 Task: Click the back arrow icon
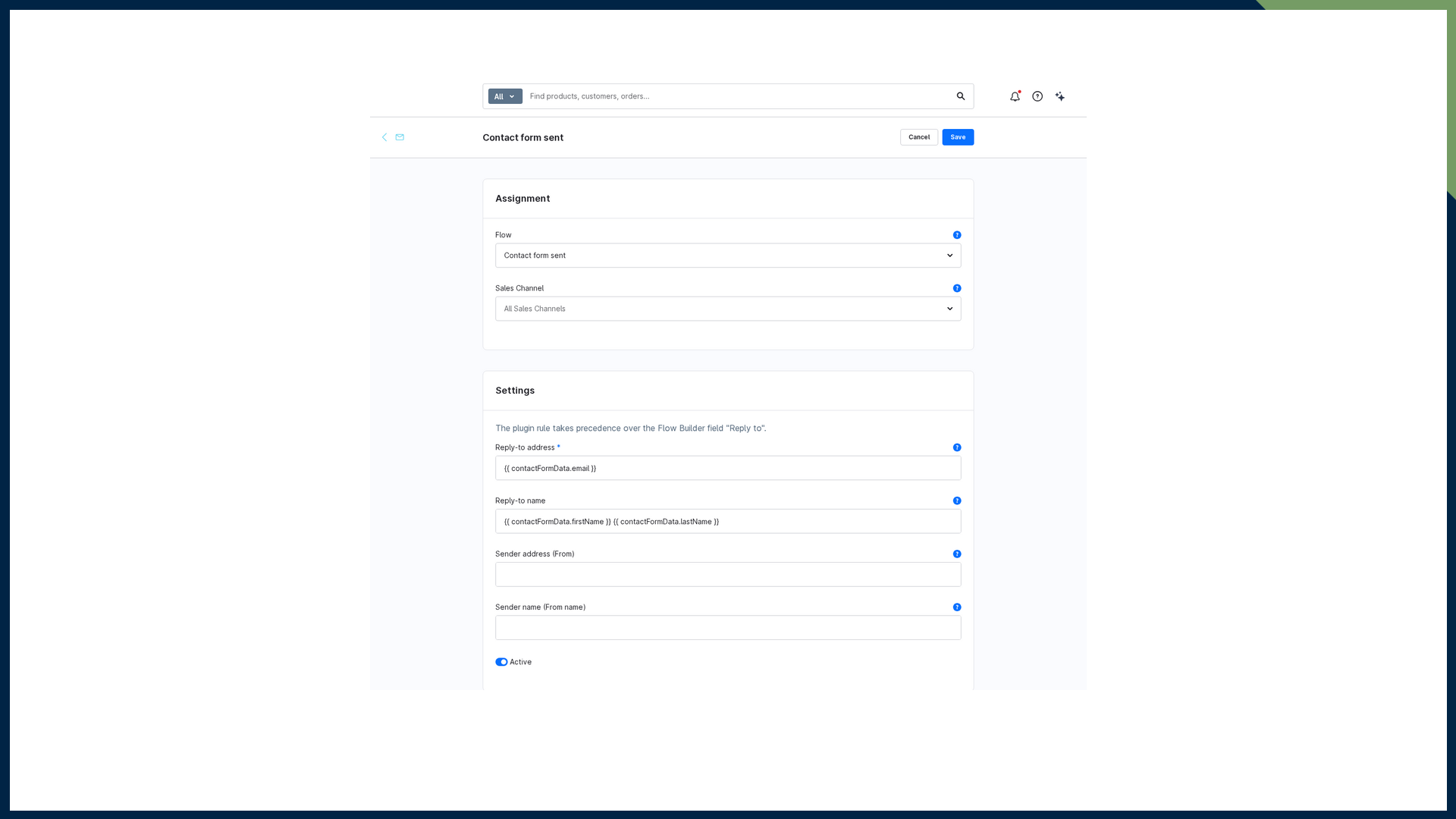point(384,137)
